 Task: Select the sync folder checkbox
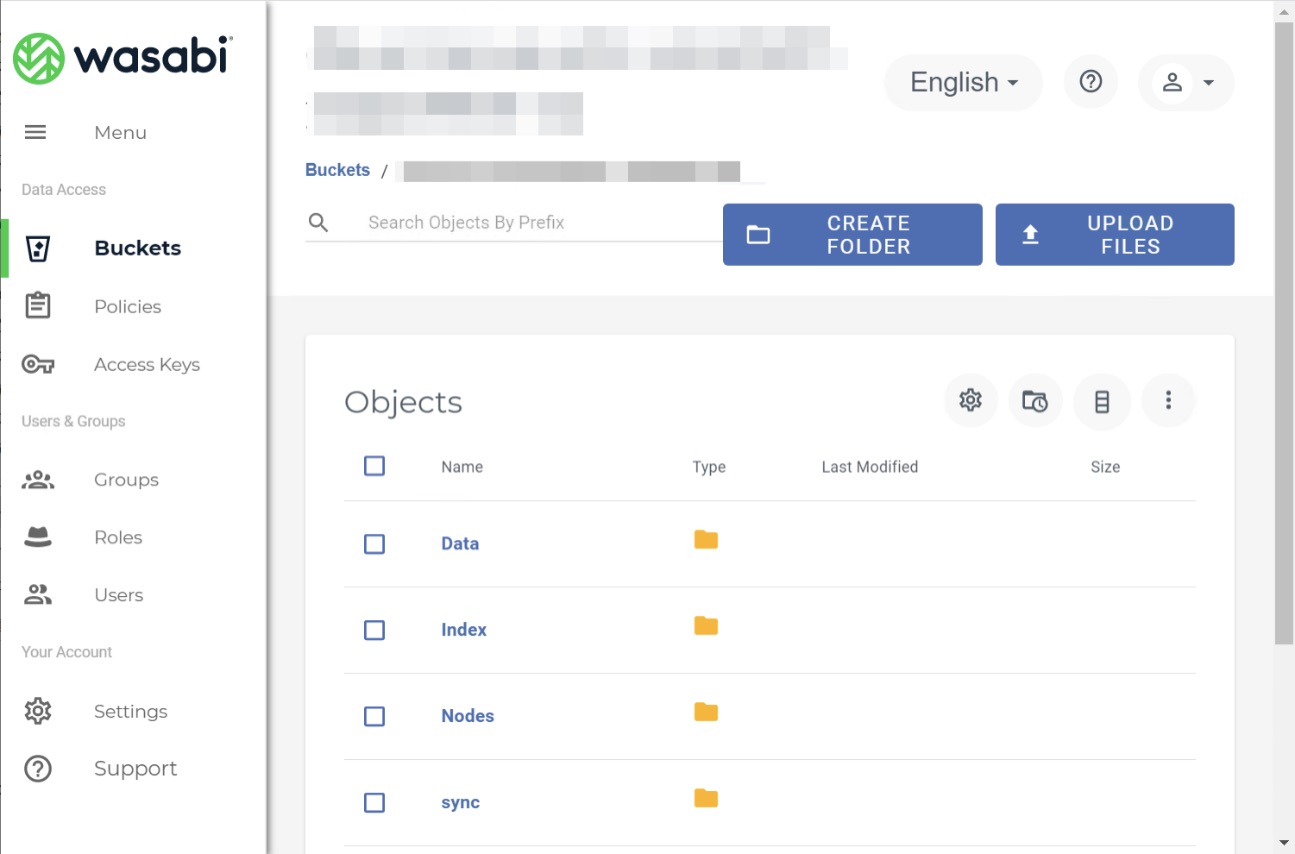pos(374,802)
